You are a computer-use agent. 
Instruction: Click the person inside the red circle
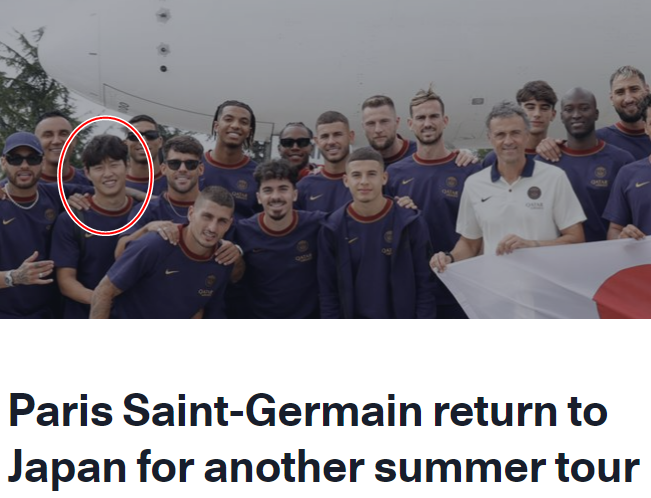click(x=106, y=174)
